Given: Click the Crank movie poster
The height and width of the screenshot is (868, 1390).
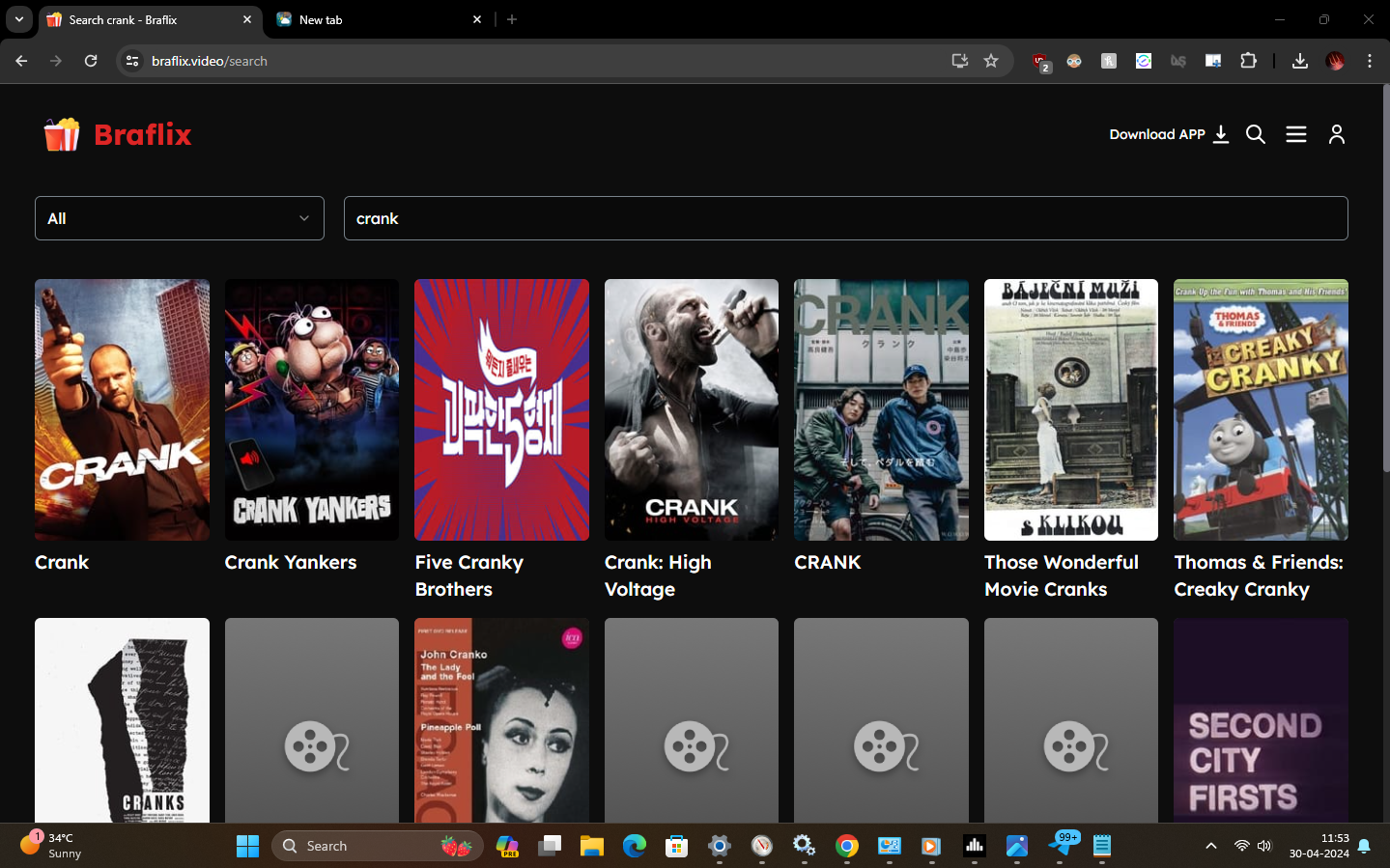Looking at the screenshot, I should point(122,409).
